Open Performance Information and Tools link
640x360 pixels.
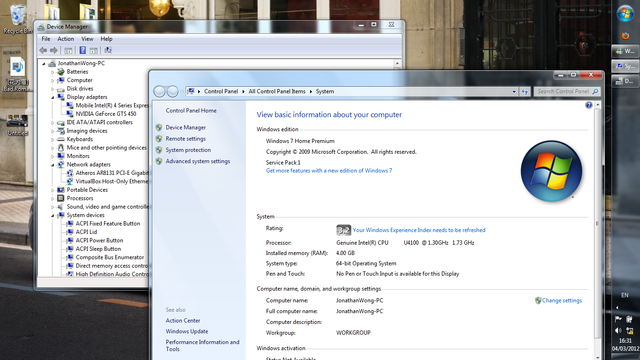coord(202,345)
